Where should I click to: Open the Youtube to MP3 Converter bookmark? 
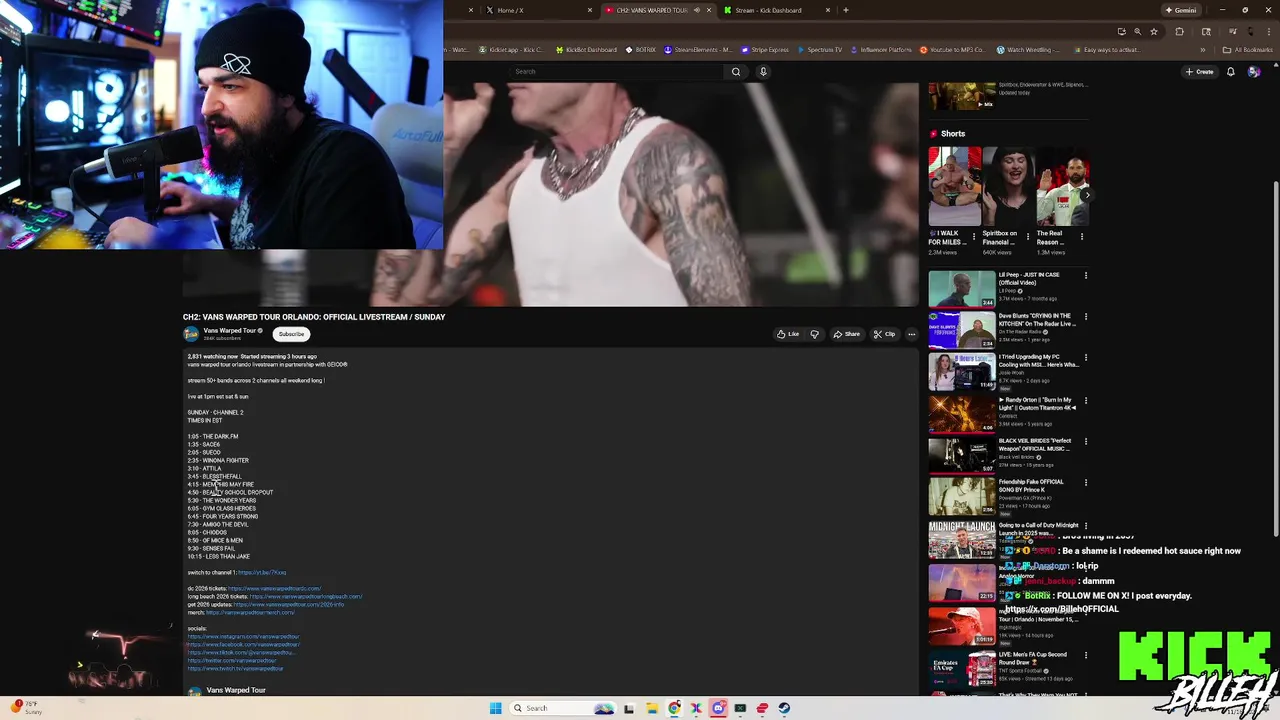pyautogui.click(x=952, y=50)
